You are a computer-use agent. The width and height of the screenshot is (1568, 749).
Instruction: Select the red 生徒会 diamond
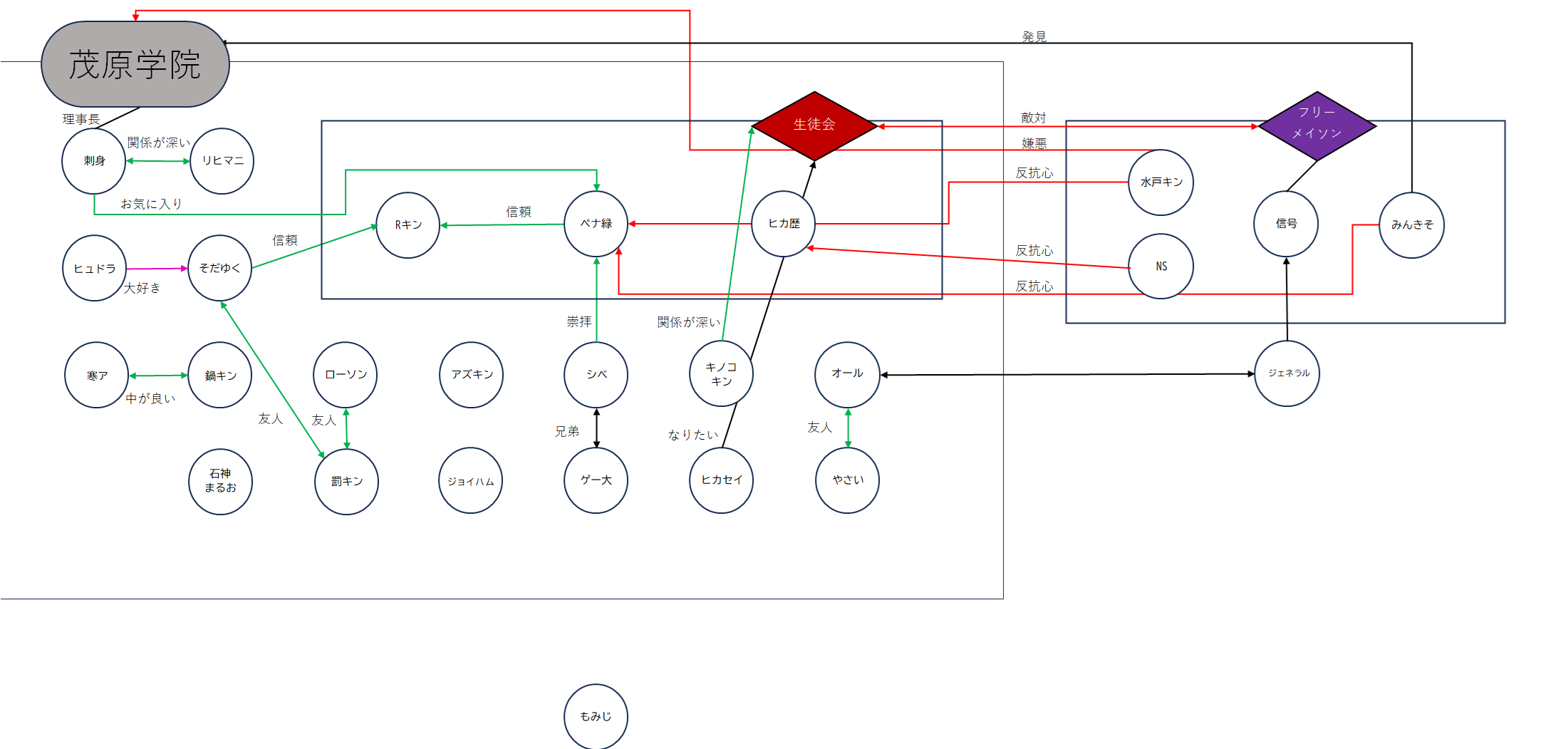[x=814, y=125]
